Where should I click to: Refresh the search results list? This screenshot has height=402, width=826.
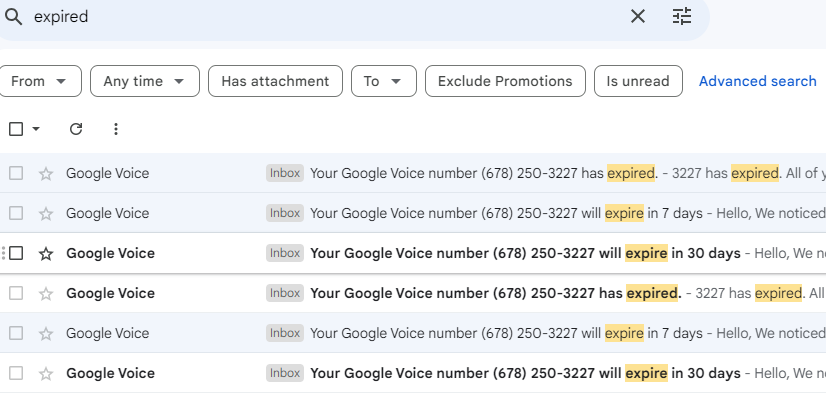click(x=76, y=129)
